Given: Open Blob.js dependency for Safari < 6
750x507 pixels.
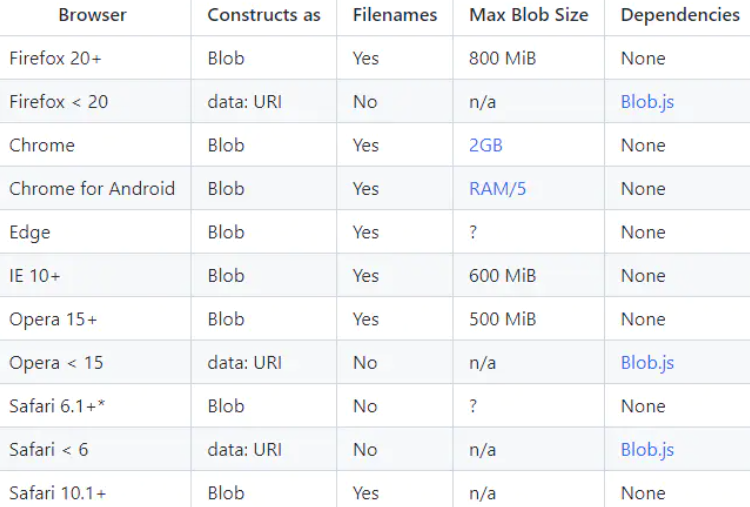Looking at the screenshot, I should (x=647, y=450).
